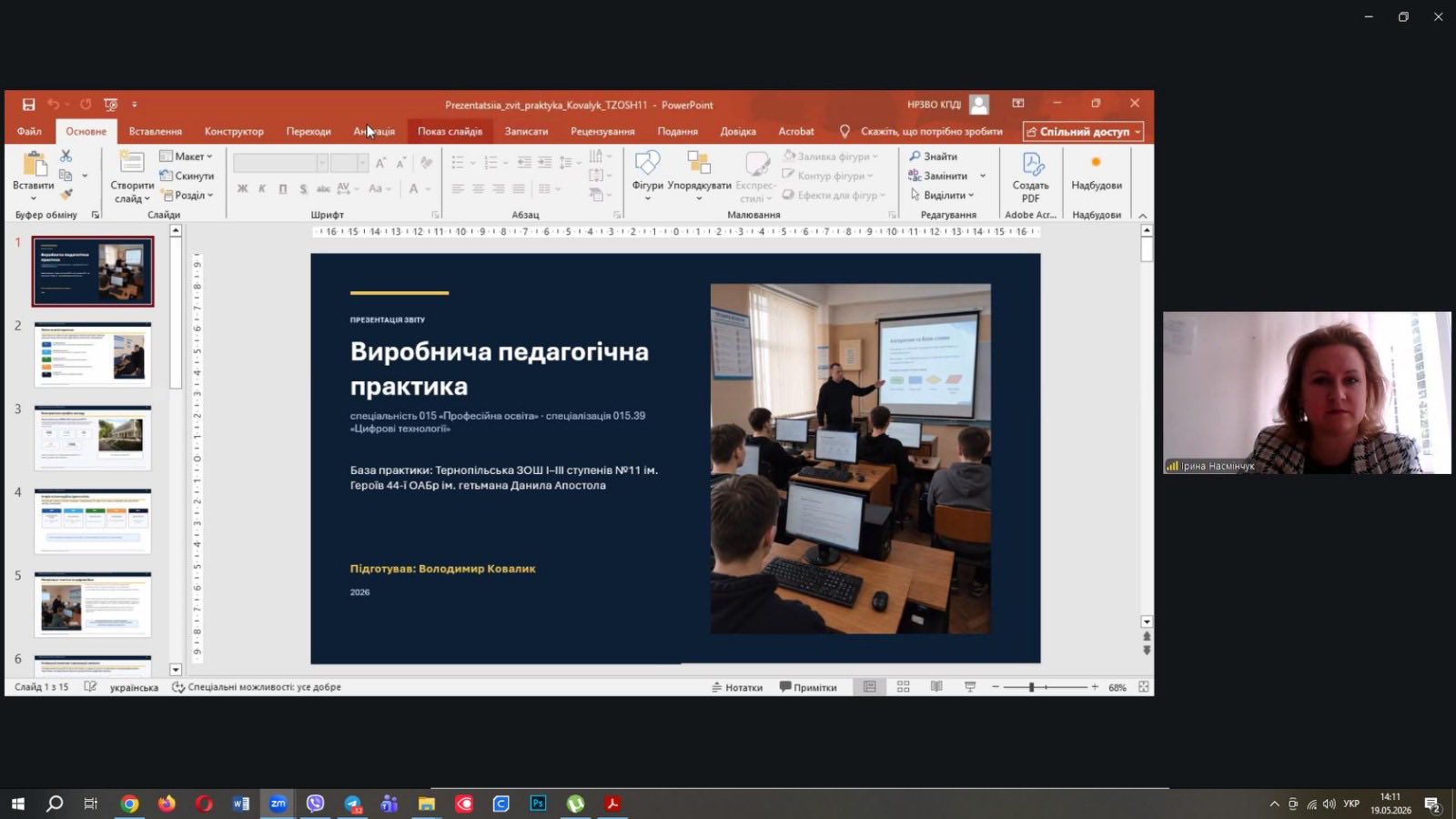
Task: Open the Вставлення ribbon tab
Action: click(x=156, y=132)
